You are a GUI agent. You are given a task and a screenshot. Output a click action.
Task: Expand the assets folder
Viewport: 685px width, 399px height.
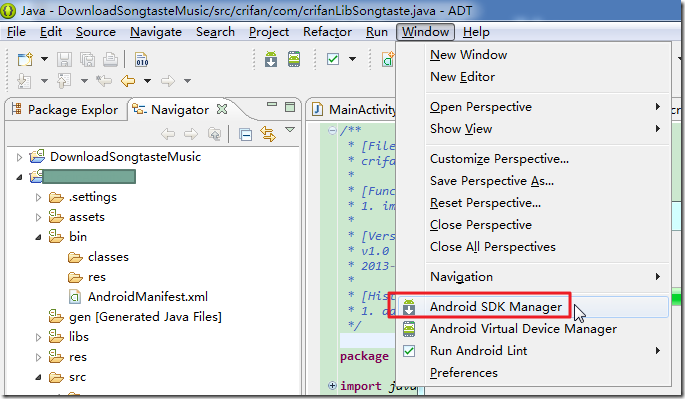click(38, 217)
